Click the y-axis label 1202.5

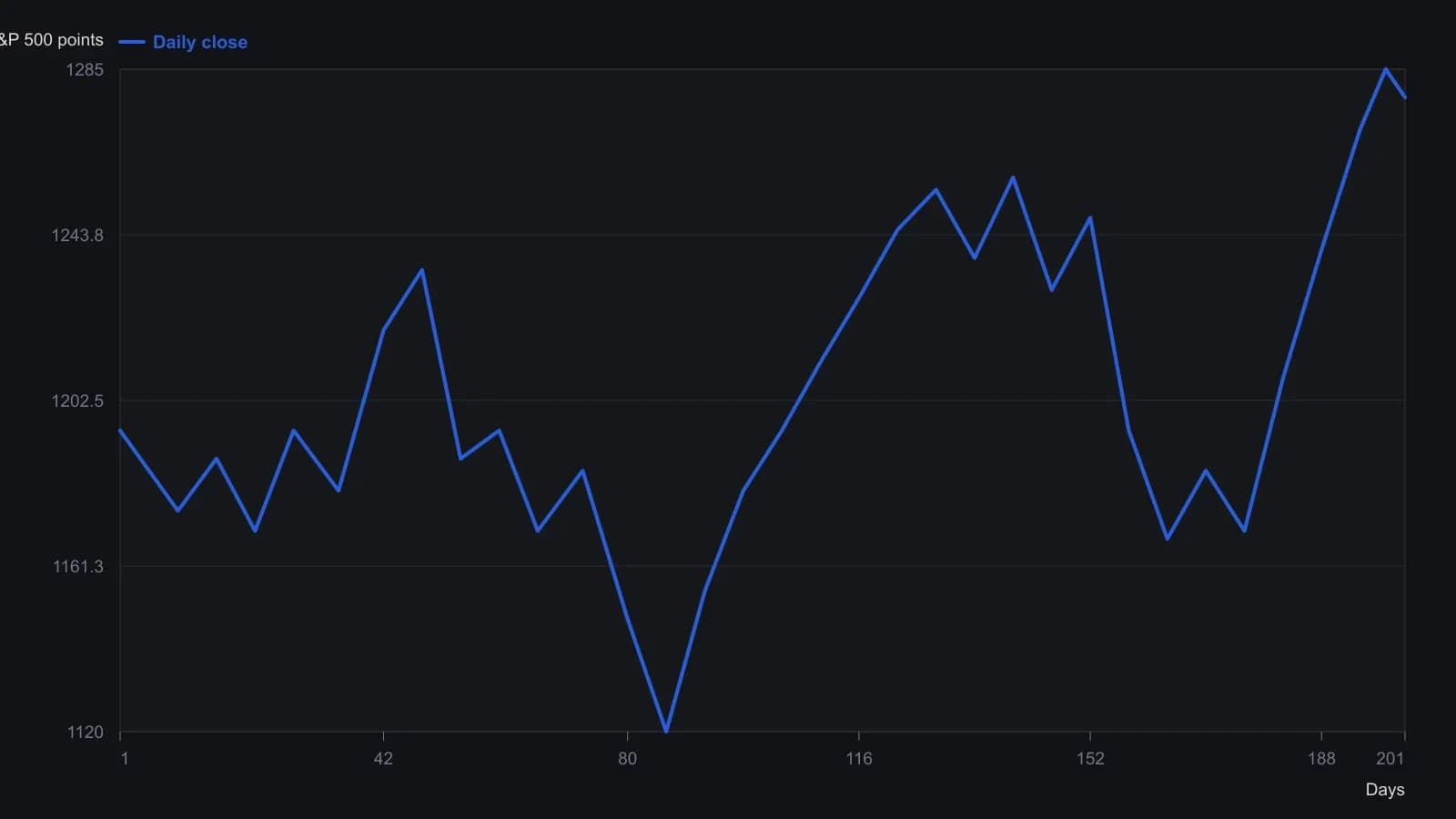click(77, 401)
